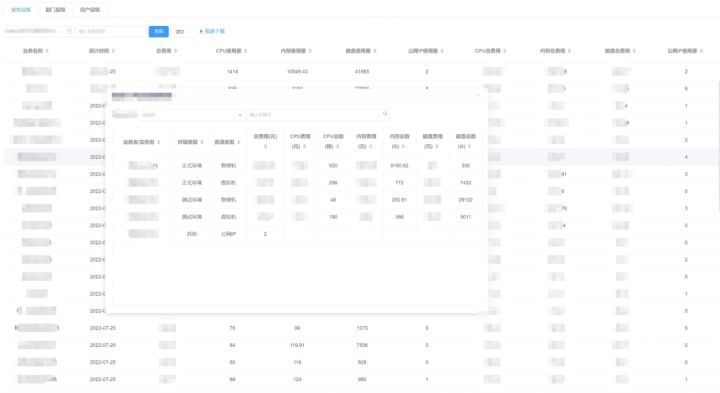Image resolution: width=720 pixels, height=393 pixels.
Task: Sort dialog by 资源类型 sort icon
Action: 239,142
